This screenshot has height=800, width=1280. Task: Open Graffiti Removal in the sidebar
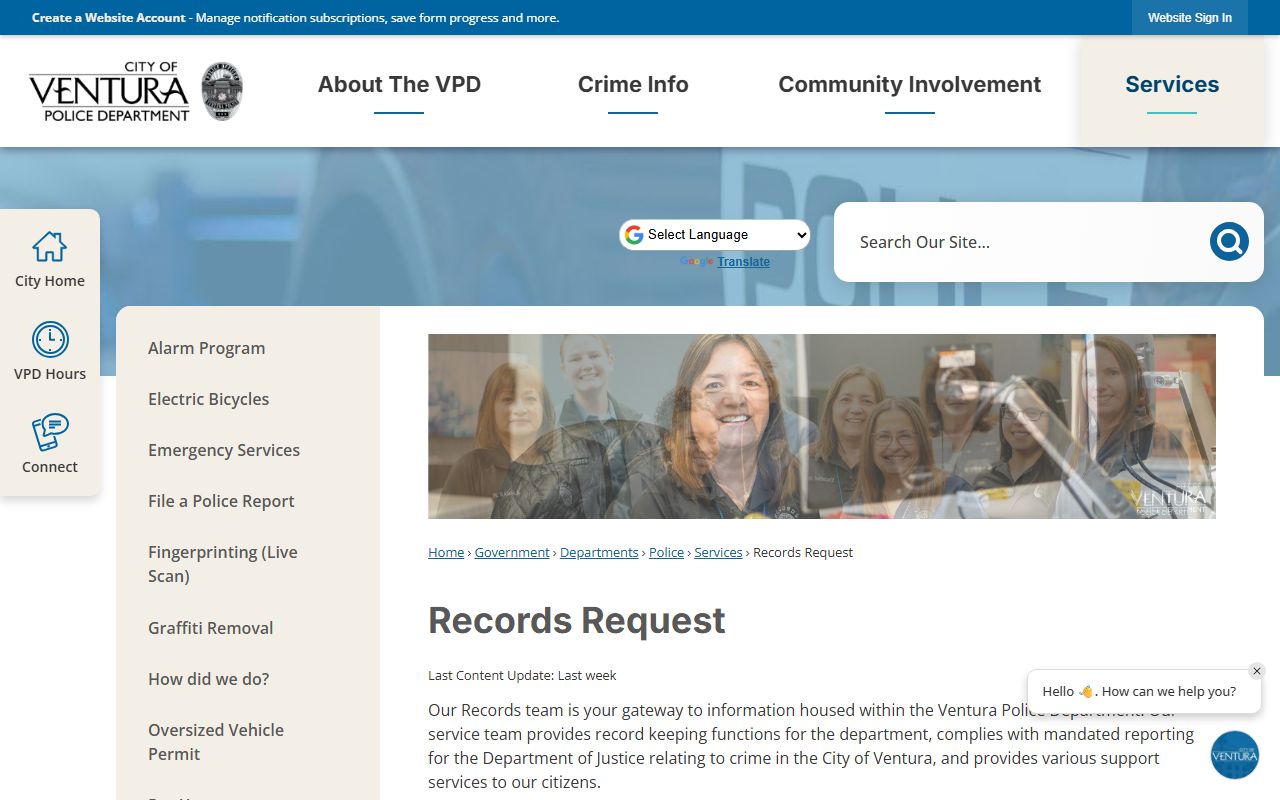click(211, 628)
